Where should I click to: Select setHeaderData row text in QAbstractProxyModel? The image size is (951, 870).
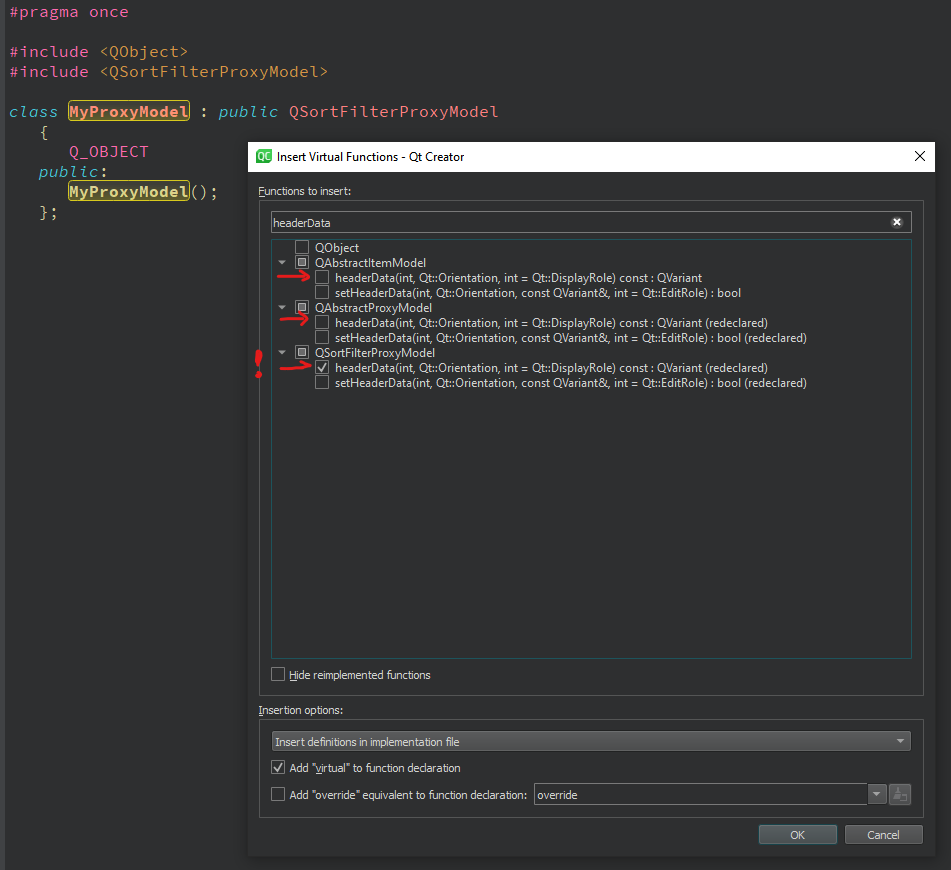571,337
